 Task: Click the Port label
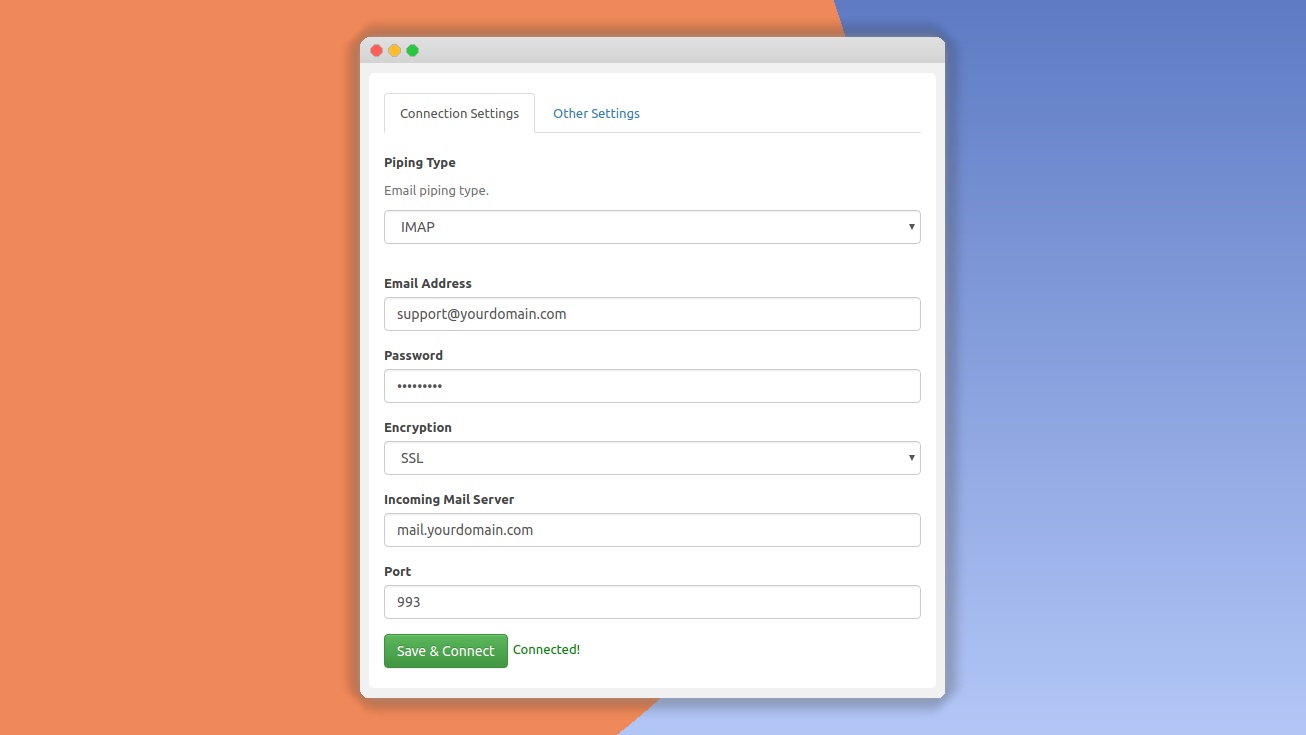398,572
